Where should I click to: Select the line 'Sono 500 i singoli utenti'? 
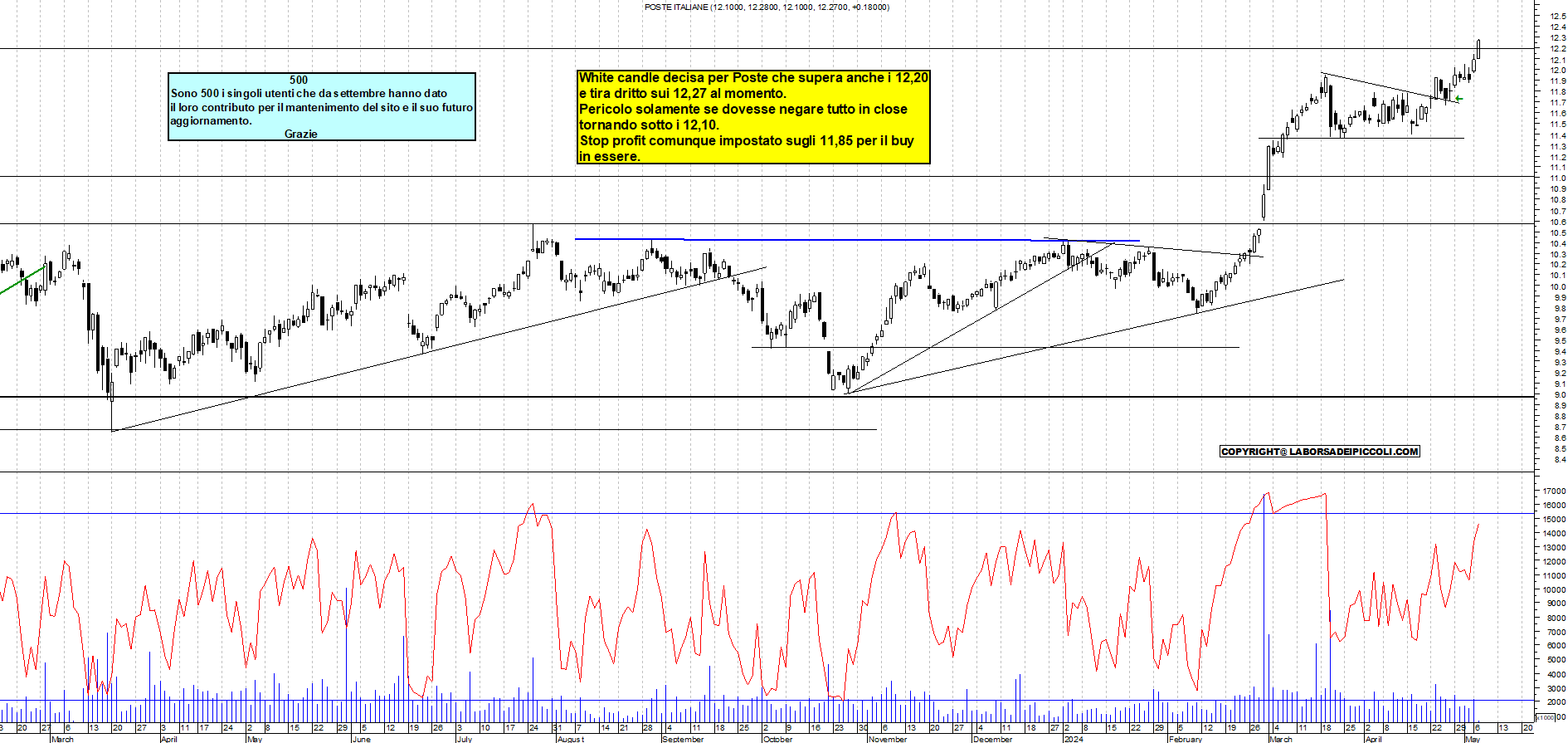click(309, 94)
